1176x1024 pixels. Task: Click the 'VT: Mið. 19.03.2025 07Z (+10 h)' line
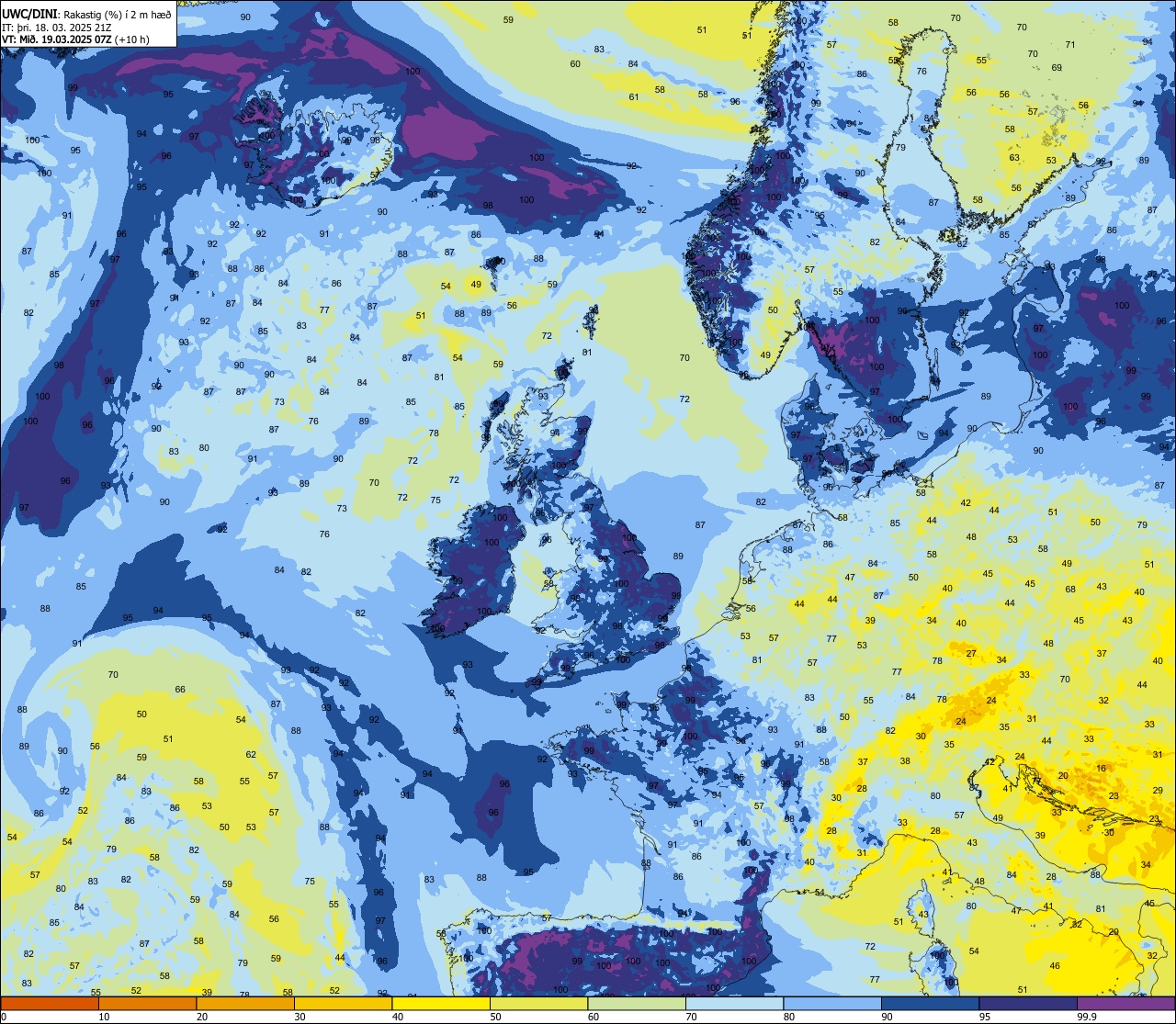coord(75,39)
